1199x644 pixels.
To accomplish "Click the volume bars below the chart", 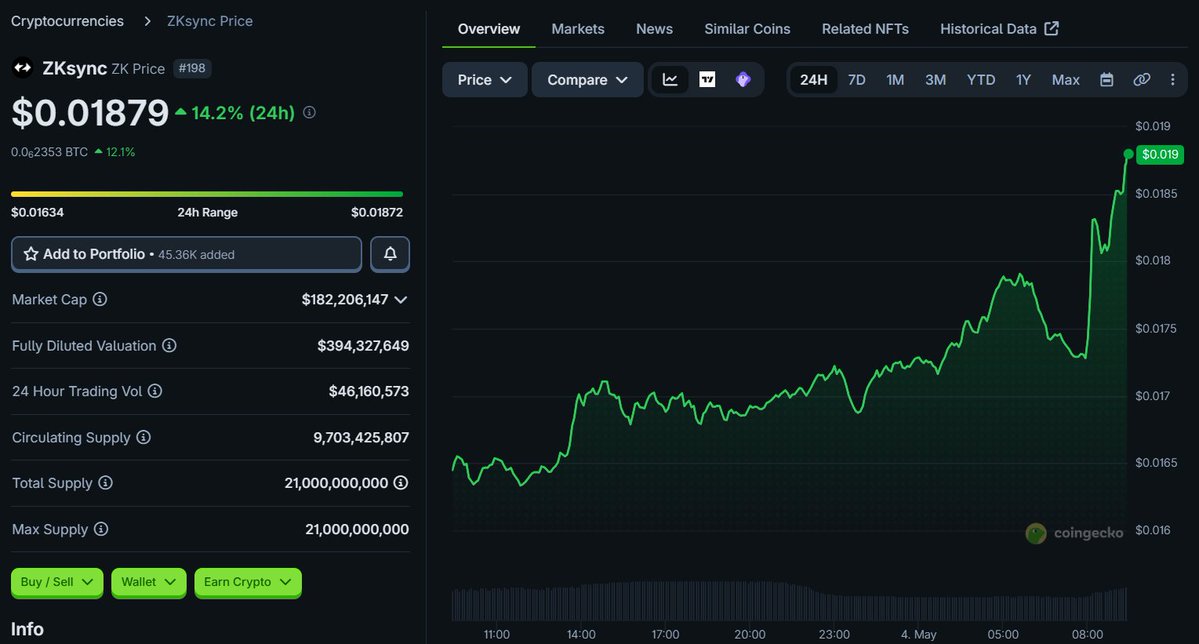I will (788, 602).
